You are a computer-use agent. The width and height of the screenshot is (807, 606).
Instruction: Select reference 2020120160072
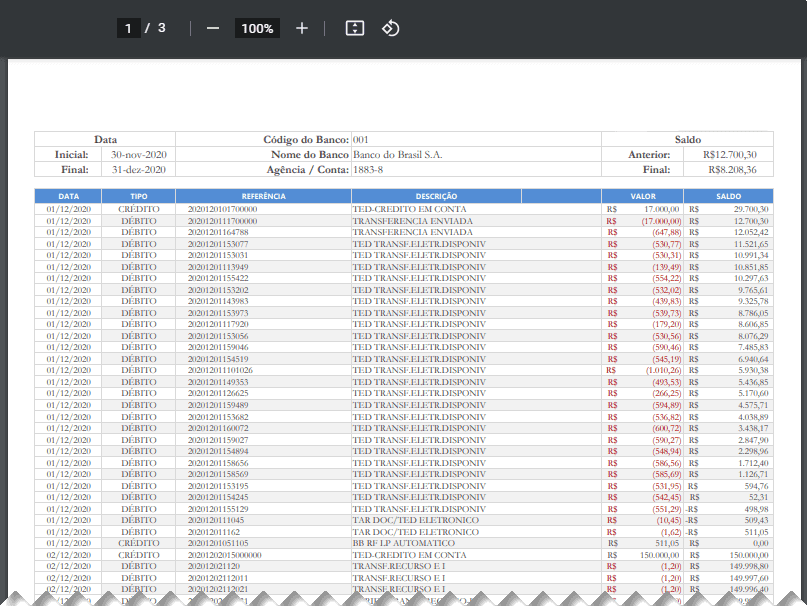[x=218, y=428]
